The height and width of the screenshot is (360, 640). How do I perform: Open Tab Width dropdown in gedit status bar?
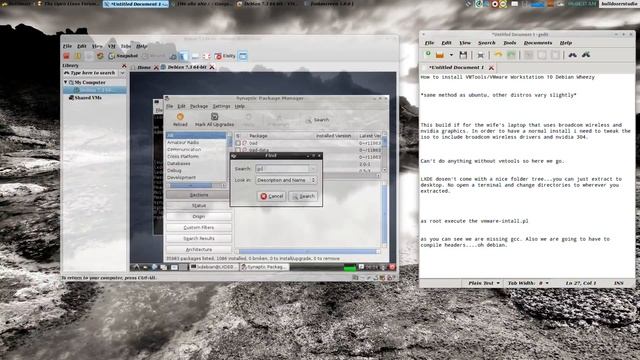pos(528,283)
